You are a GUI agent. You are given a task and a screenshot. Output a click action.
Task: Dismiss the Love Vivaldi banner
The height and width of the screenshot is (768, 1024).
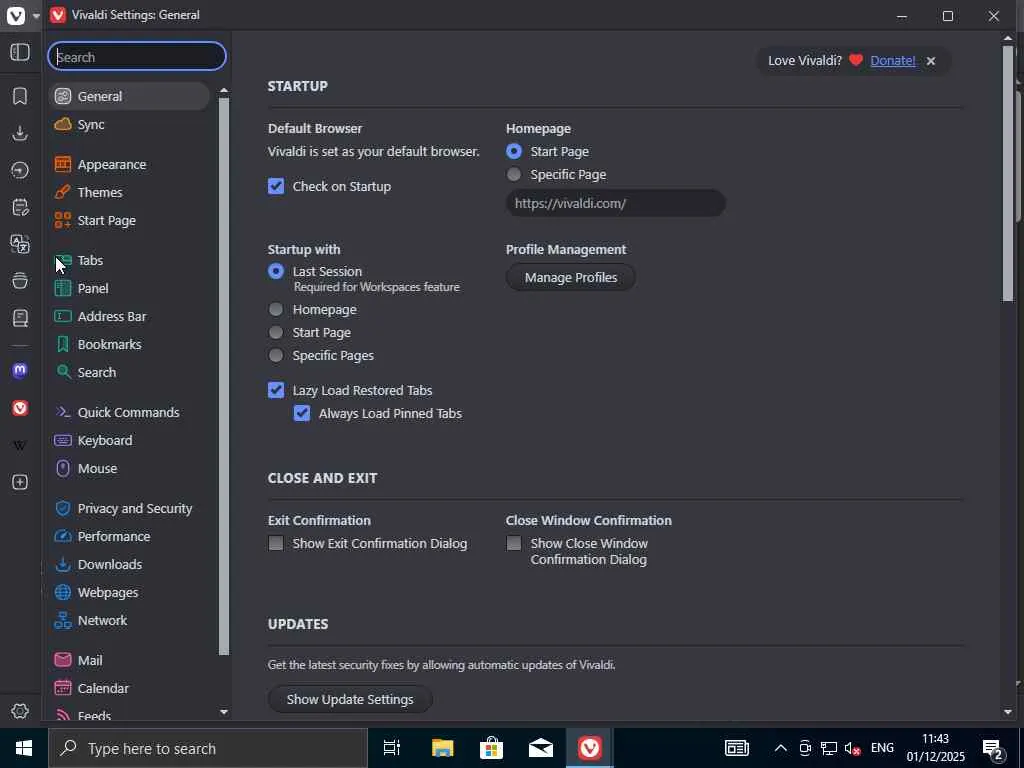(931, 61)
